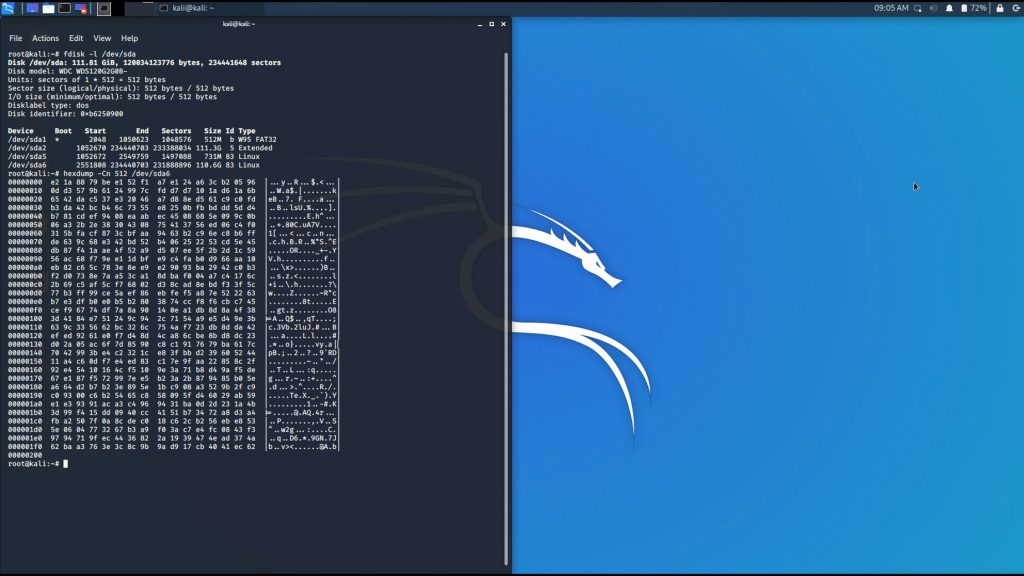The image size is (1024, 576).
Task: Click '/dev/sda2' in partition table
Action: click(27, 148)
